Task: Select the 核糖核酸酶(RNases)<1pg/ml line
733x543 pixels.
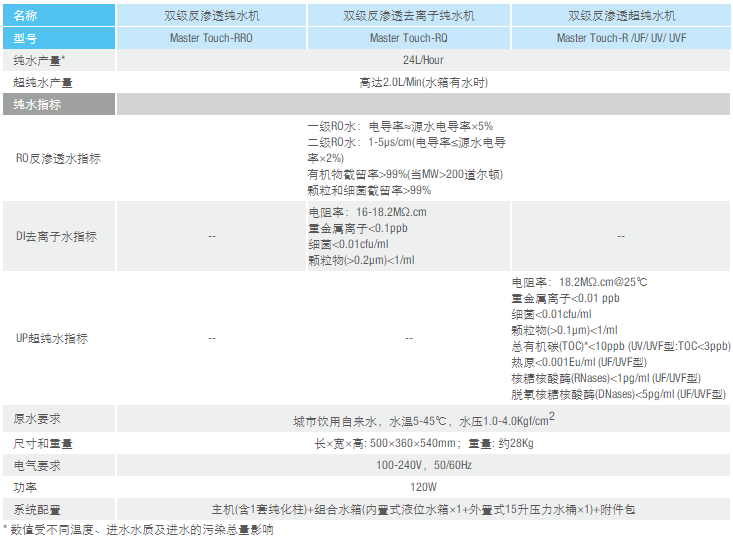Action: click(606, 378)
